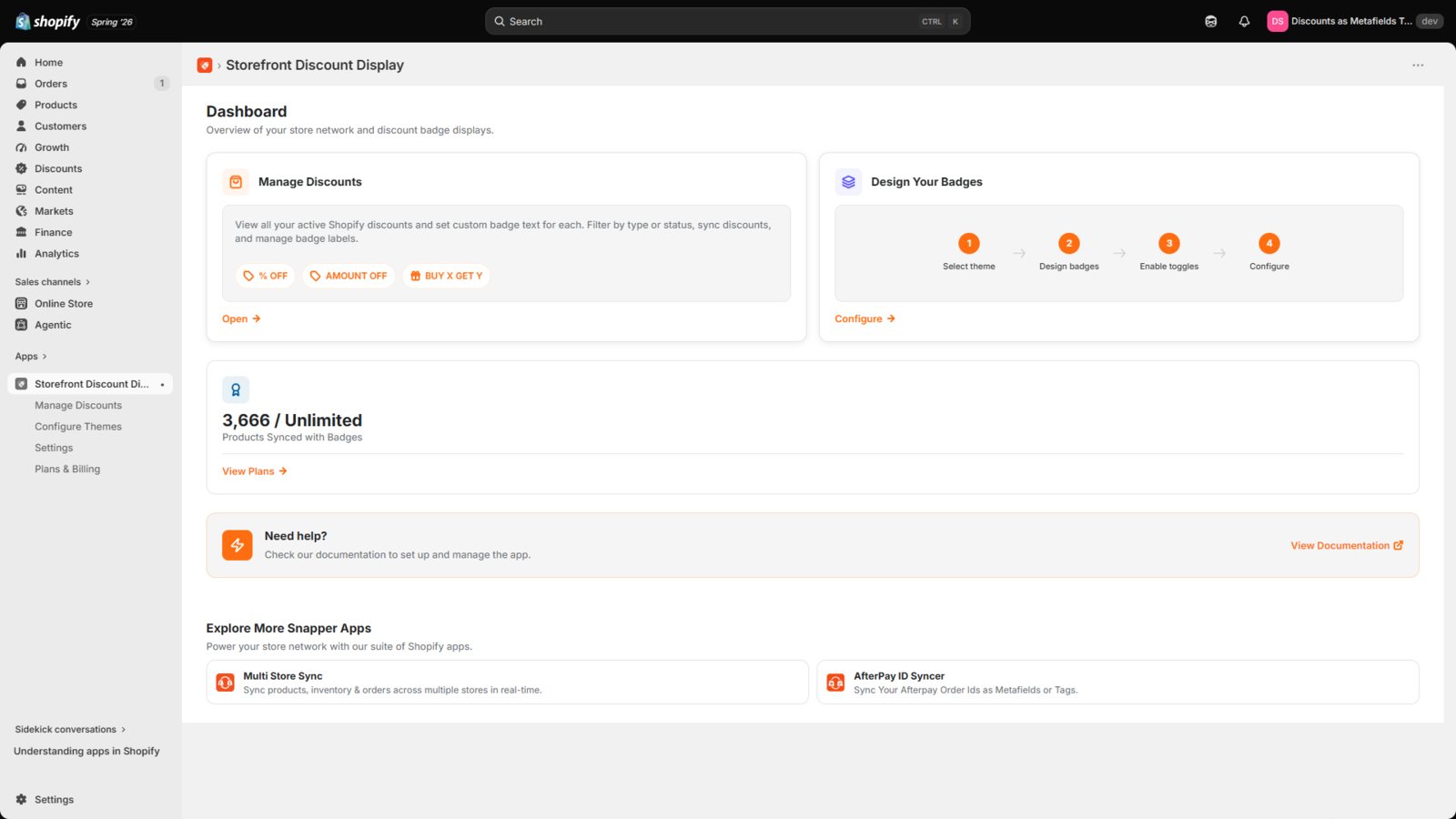Click the Products tag icon
Screen dimensions: 1456x819
[x=21, y=105]
